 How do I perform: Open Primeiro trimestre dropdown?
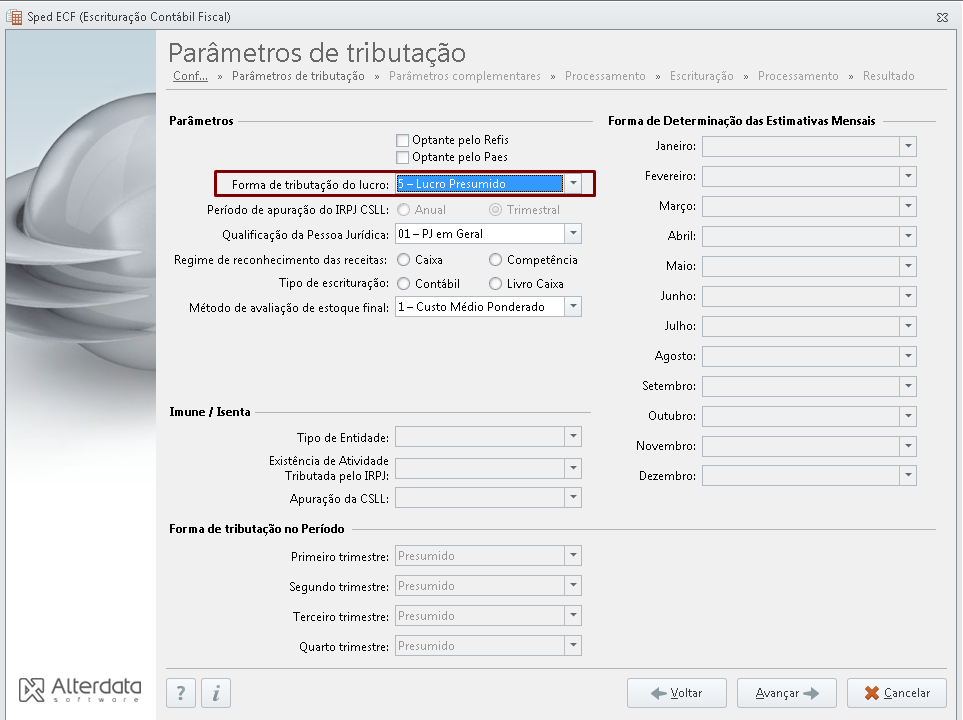point(573,555)
